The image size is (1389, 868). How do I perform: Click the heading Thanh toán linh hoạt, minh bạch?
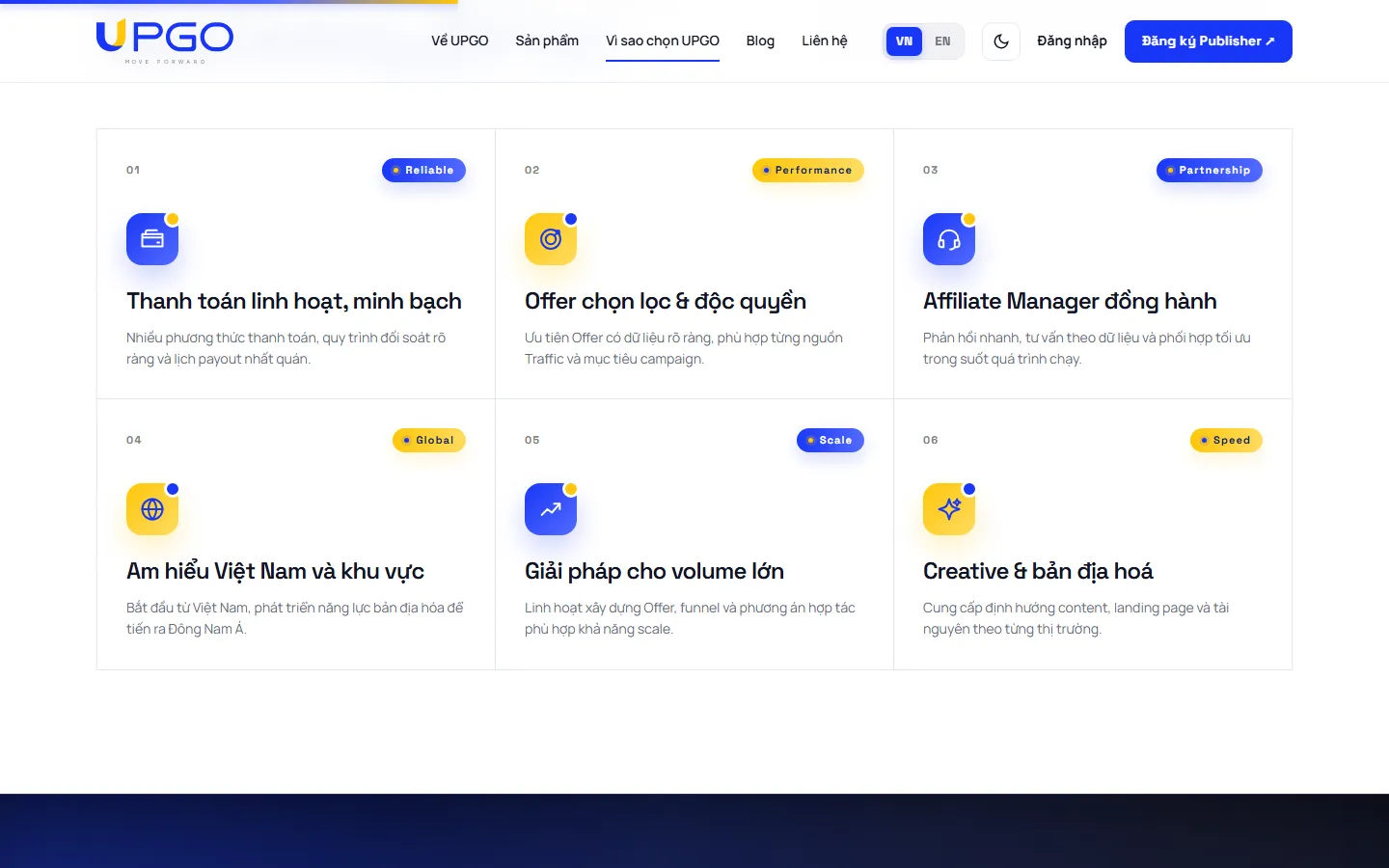click(x=294, y=301)
